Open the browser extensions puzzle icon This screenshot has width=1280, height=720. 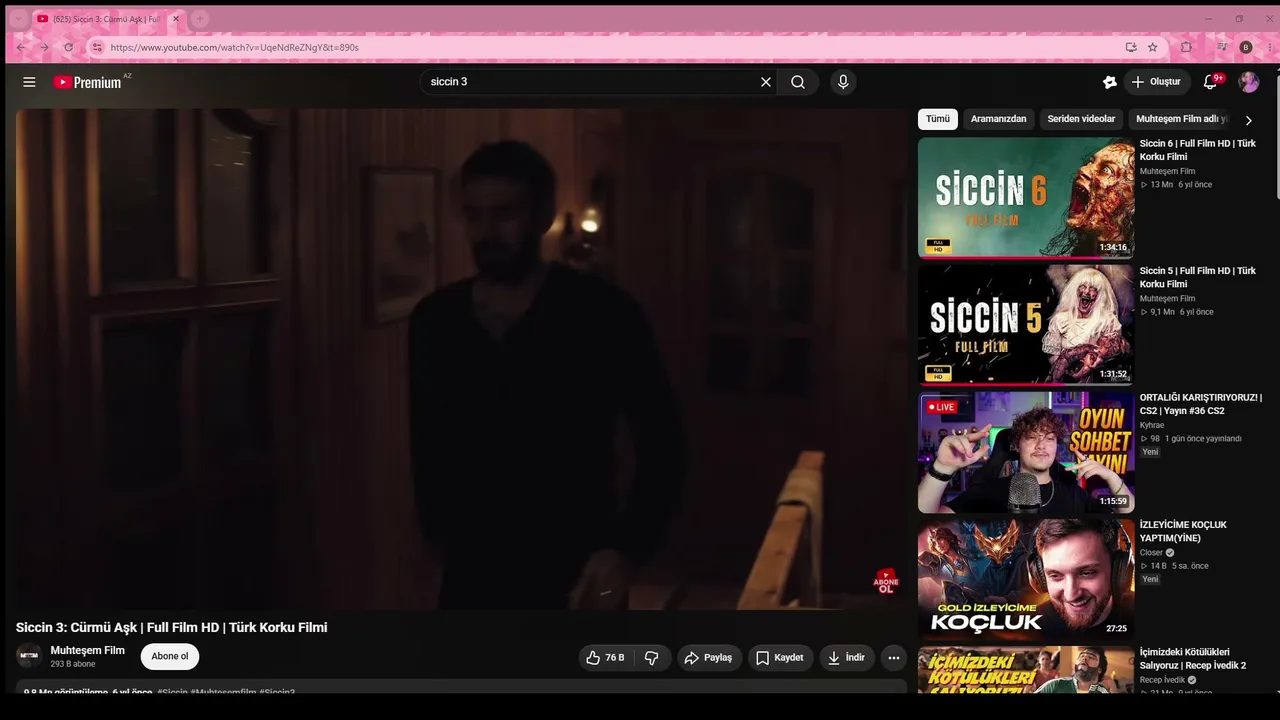[x=1186, y=47]
